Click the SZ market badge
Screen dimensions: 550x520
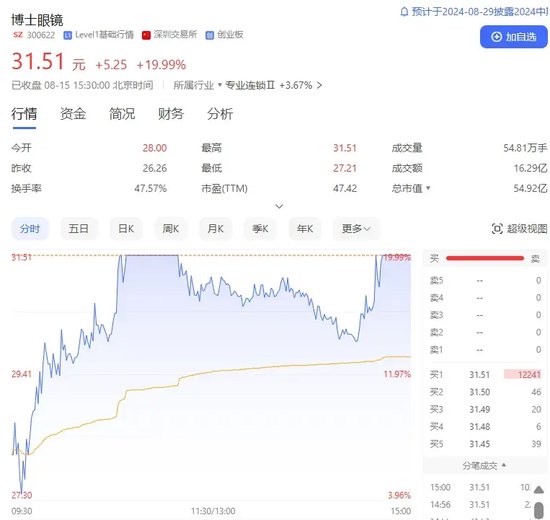tap(18, 35)
